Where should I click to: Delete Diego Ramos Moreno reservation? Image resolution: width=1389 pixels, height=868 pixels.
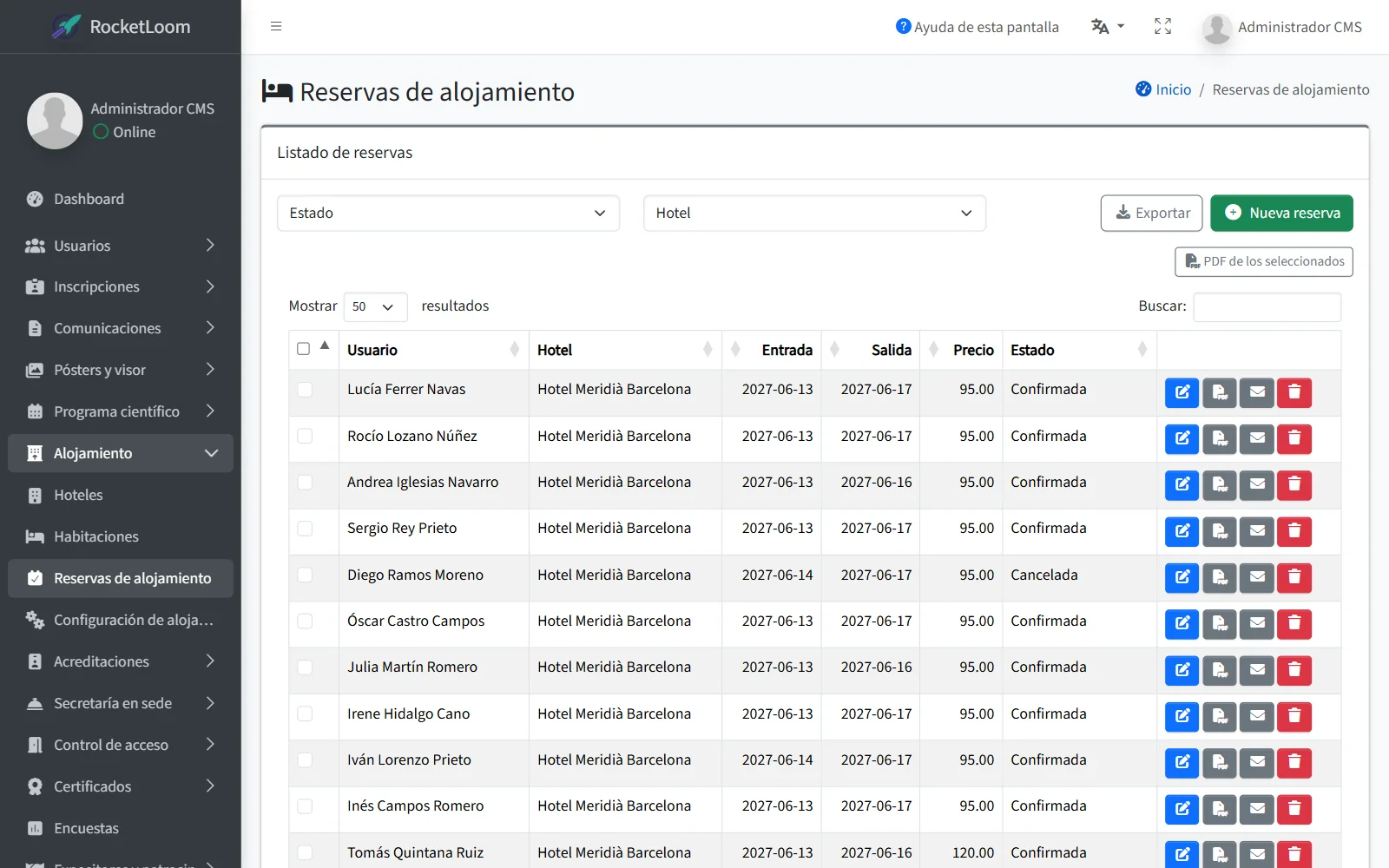pos(1294,577)
